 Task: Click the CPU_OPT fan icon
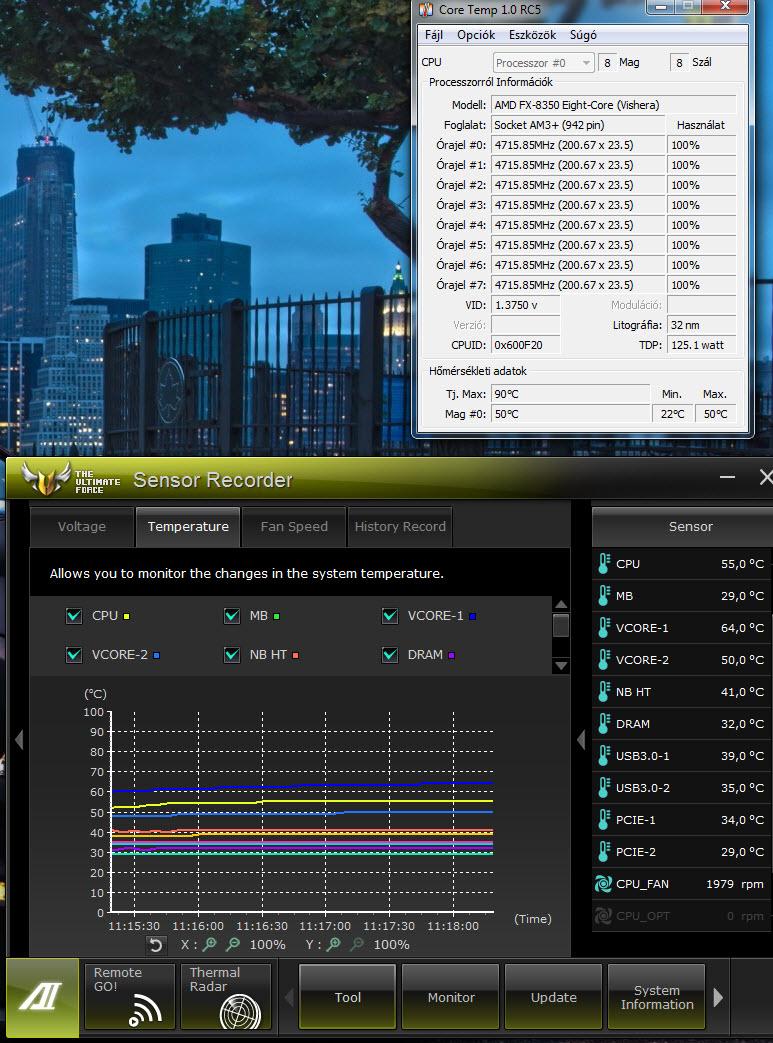click(603, 915)
